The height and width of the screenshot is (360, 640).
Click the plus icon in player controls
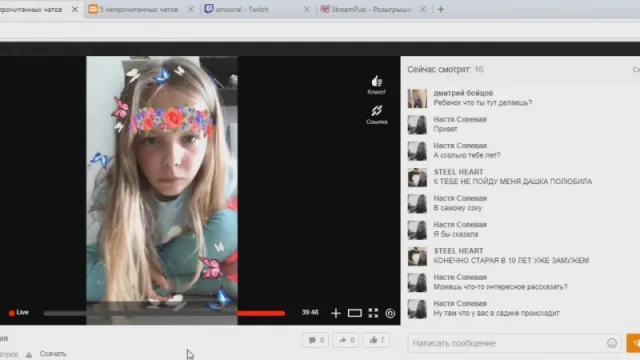(336, 313)
